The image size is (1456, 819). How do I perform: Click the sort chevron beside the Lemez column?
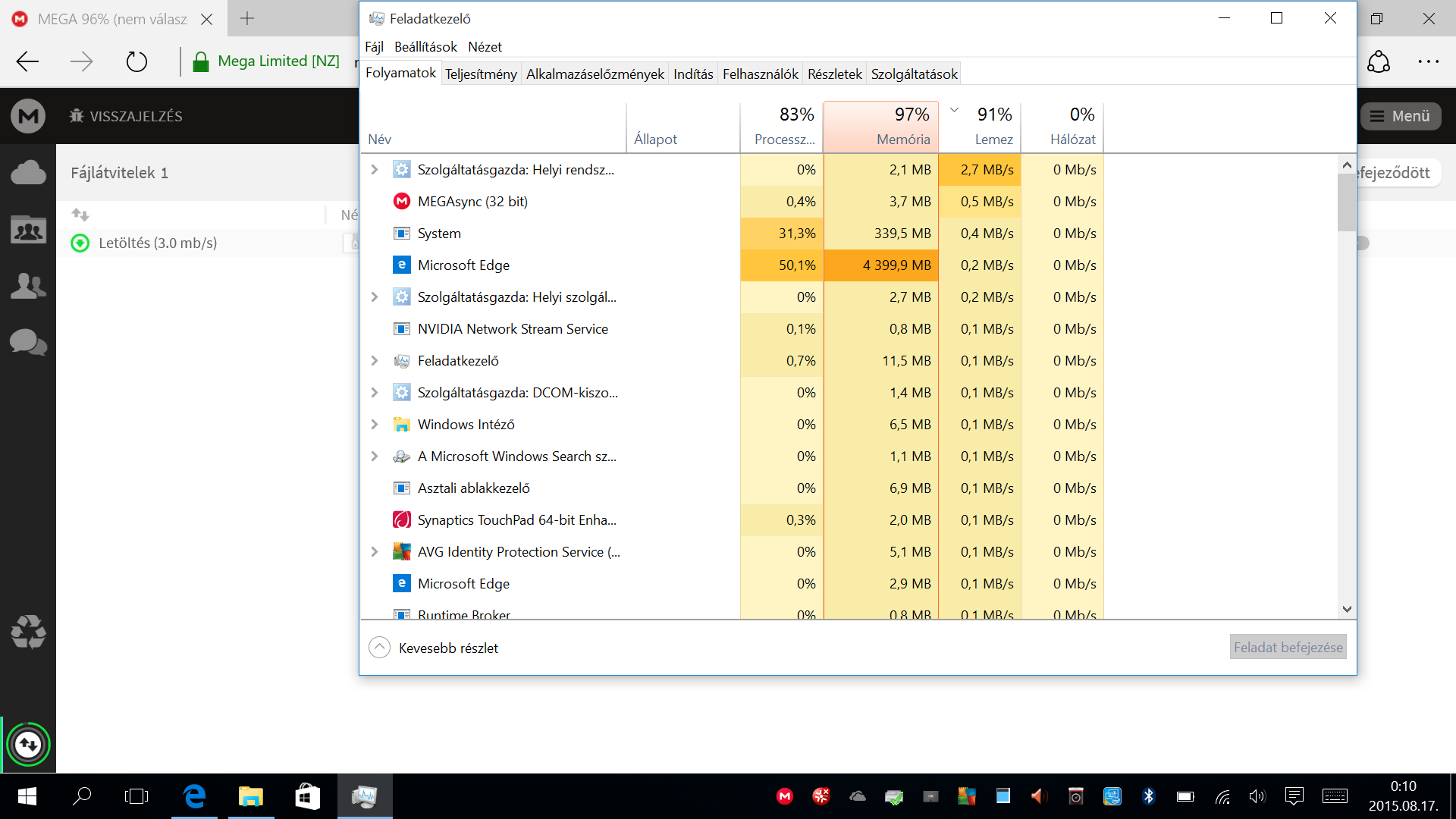click(x=955, y=111)
